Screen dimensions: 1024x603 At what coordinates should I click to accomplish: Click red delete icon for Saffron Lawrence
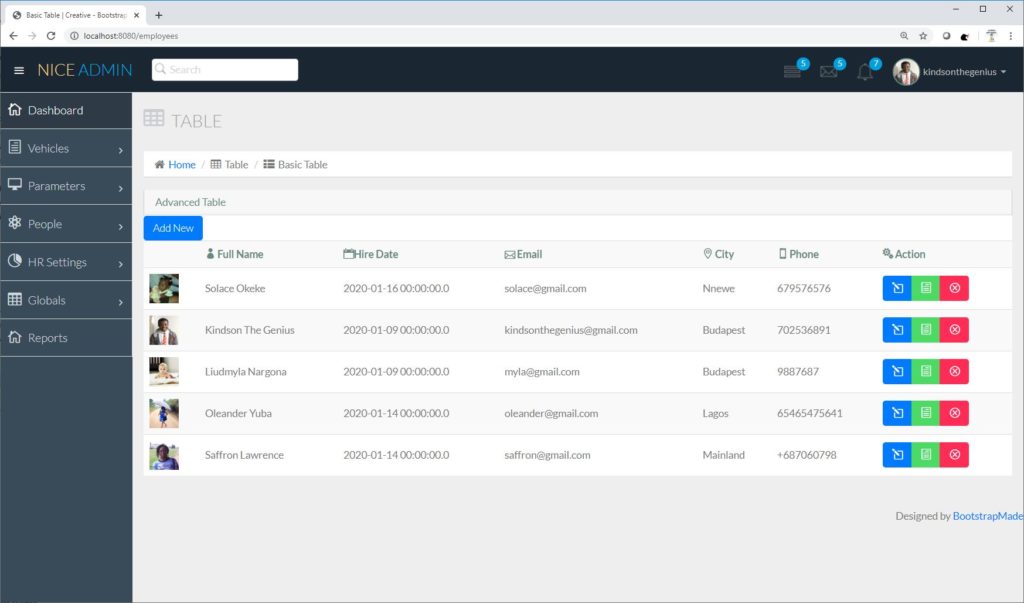click(x=954, y=455)
